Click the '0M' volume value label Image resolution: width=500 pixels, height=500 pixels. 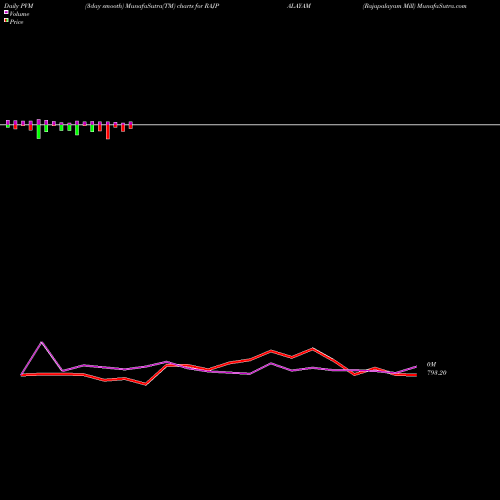click(431, 365)
